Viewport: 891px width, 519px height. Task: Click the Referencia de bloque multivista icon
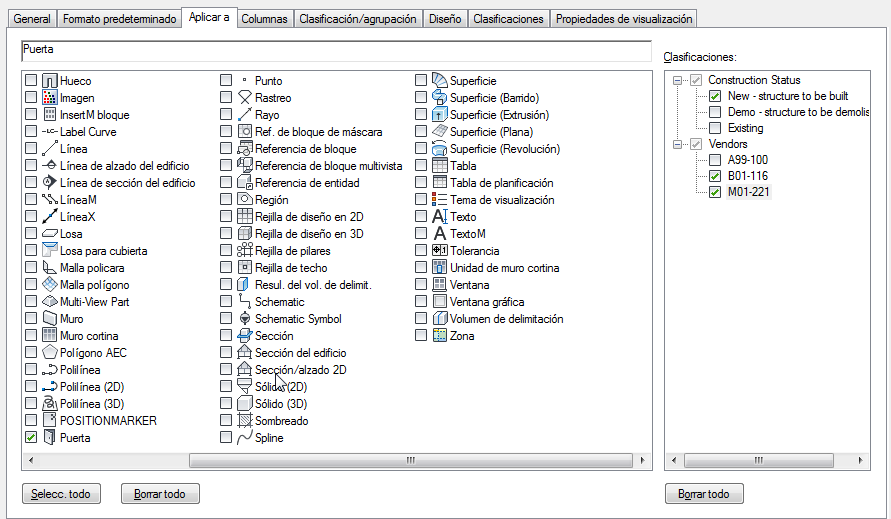(x=245, y=166)
